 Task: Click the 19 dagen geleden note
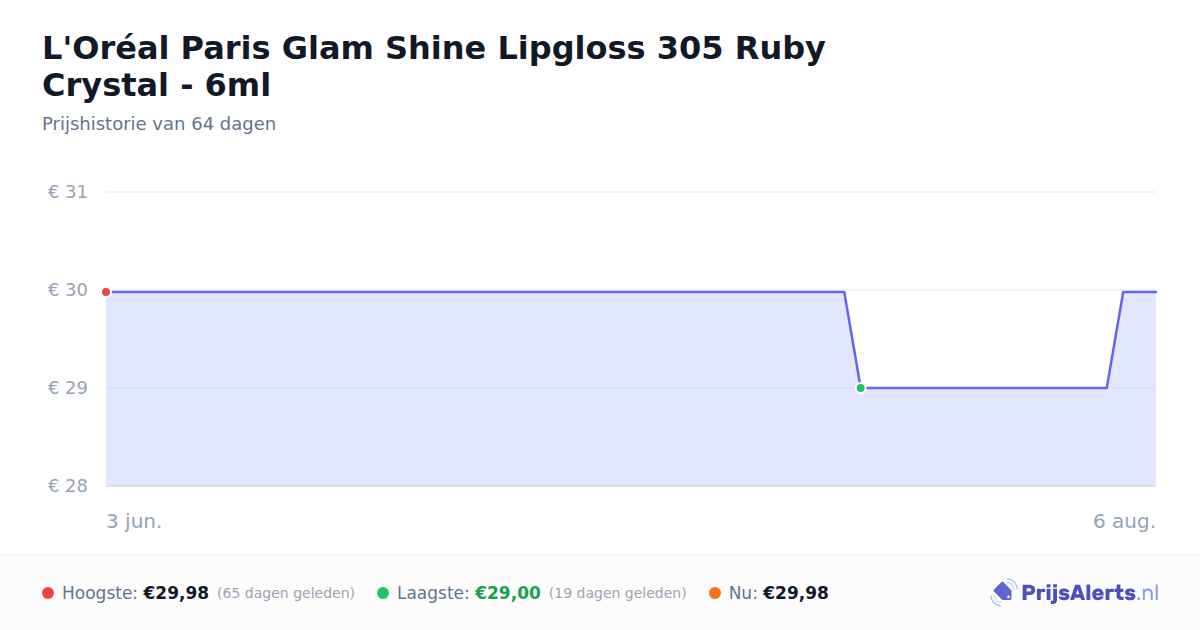pyautogui.click(x=618, y=593)
